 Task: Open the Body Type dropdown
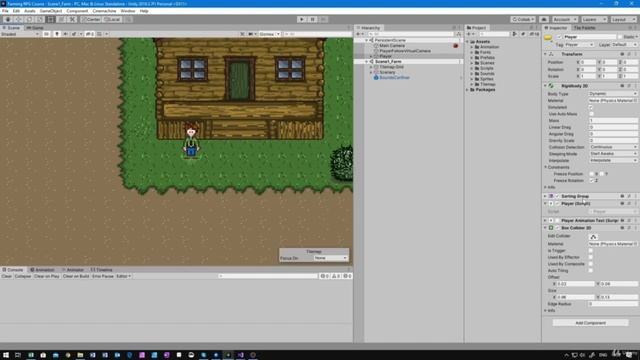pos(613,94)
